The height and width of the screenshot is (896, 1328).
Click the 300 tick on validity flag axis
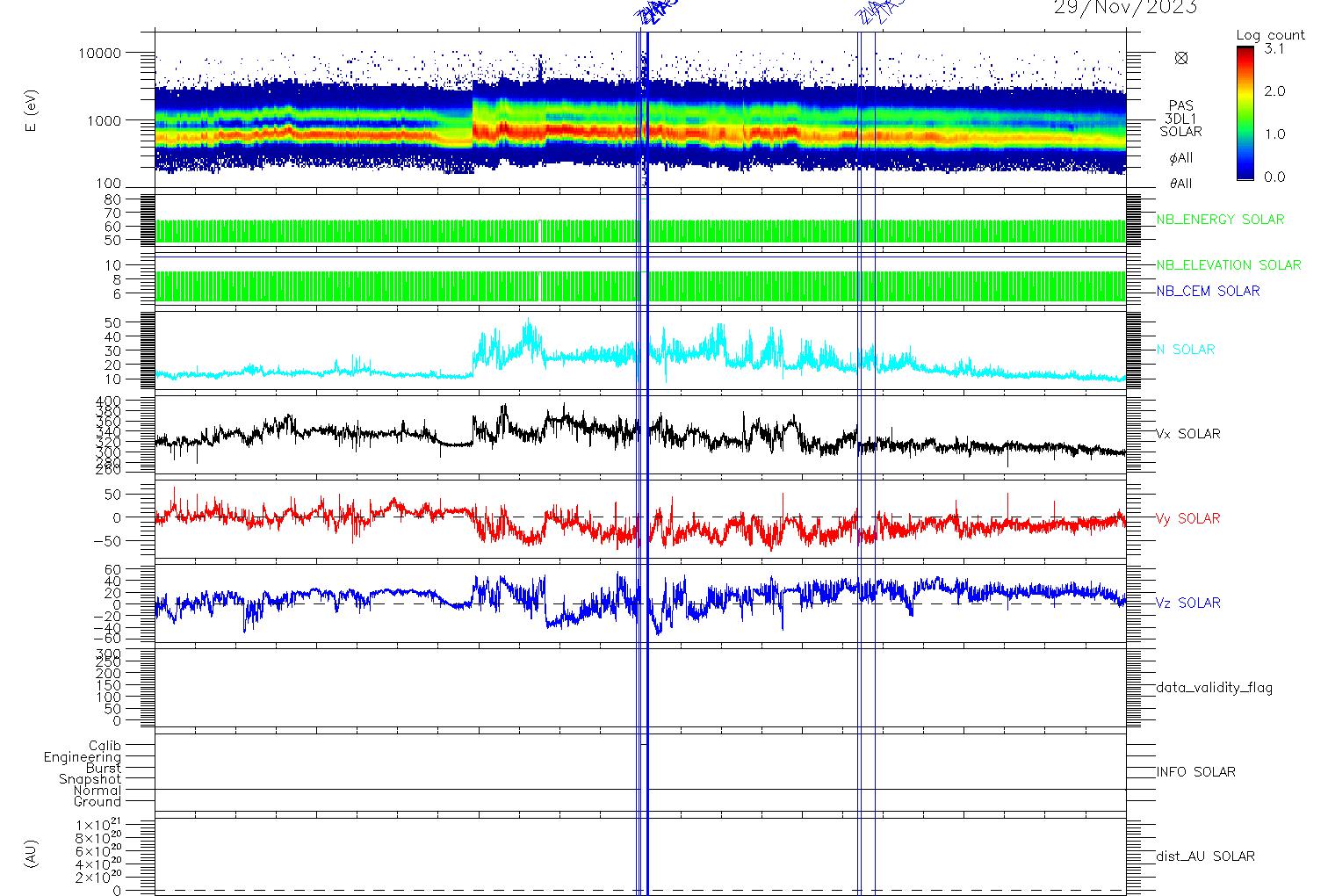(x=109, y=655)
